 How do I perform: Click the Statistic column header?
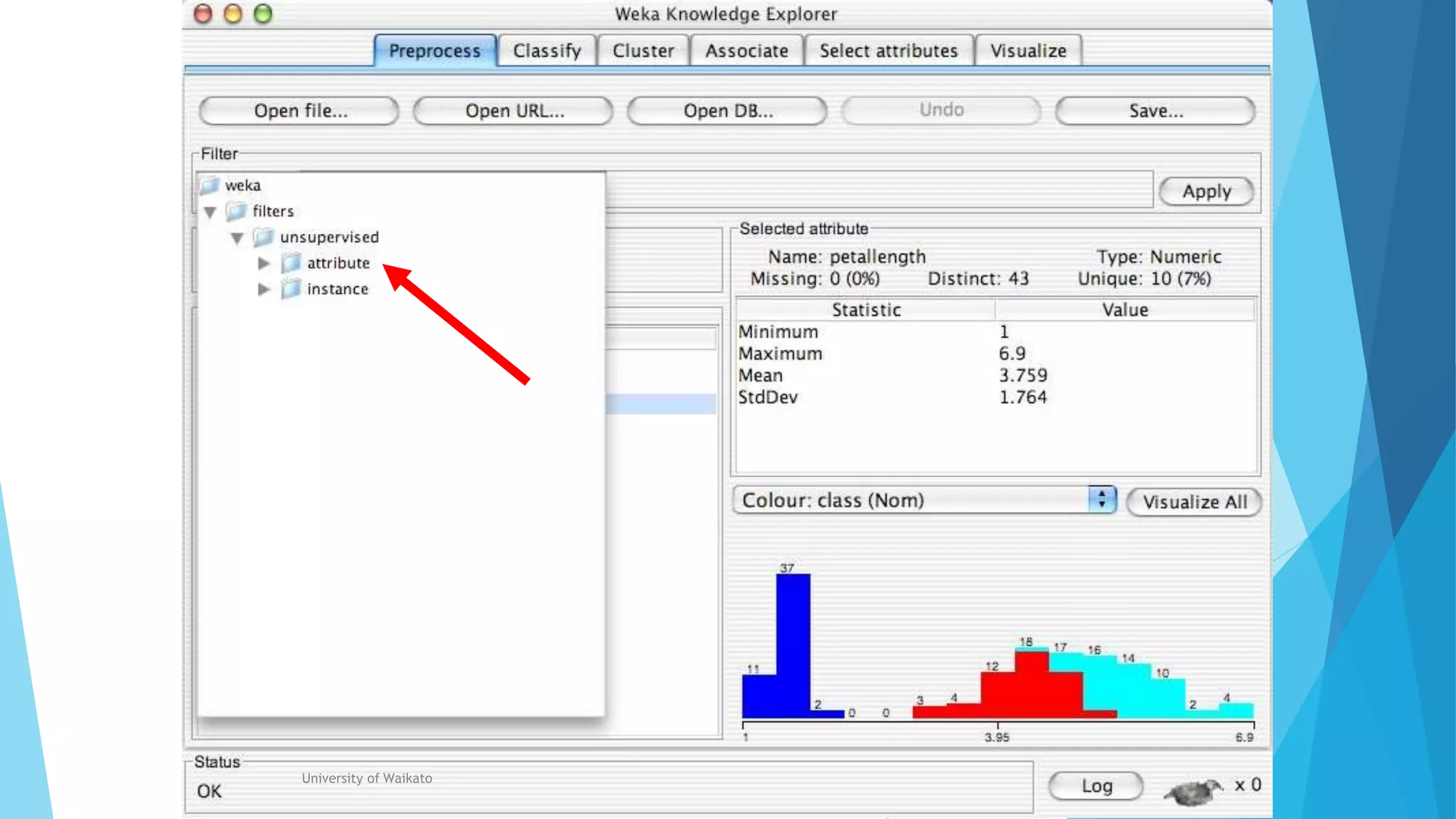click(x=865, y=310)
